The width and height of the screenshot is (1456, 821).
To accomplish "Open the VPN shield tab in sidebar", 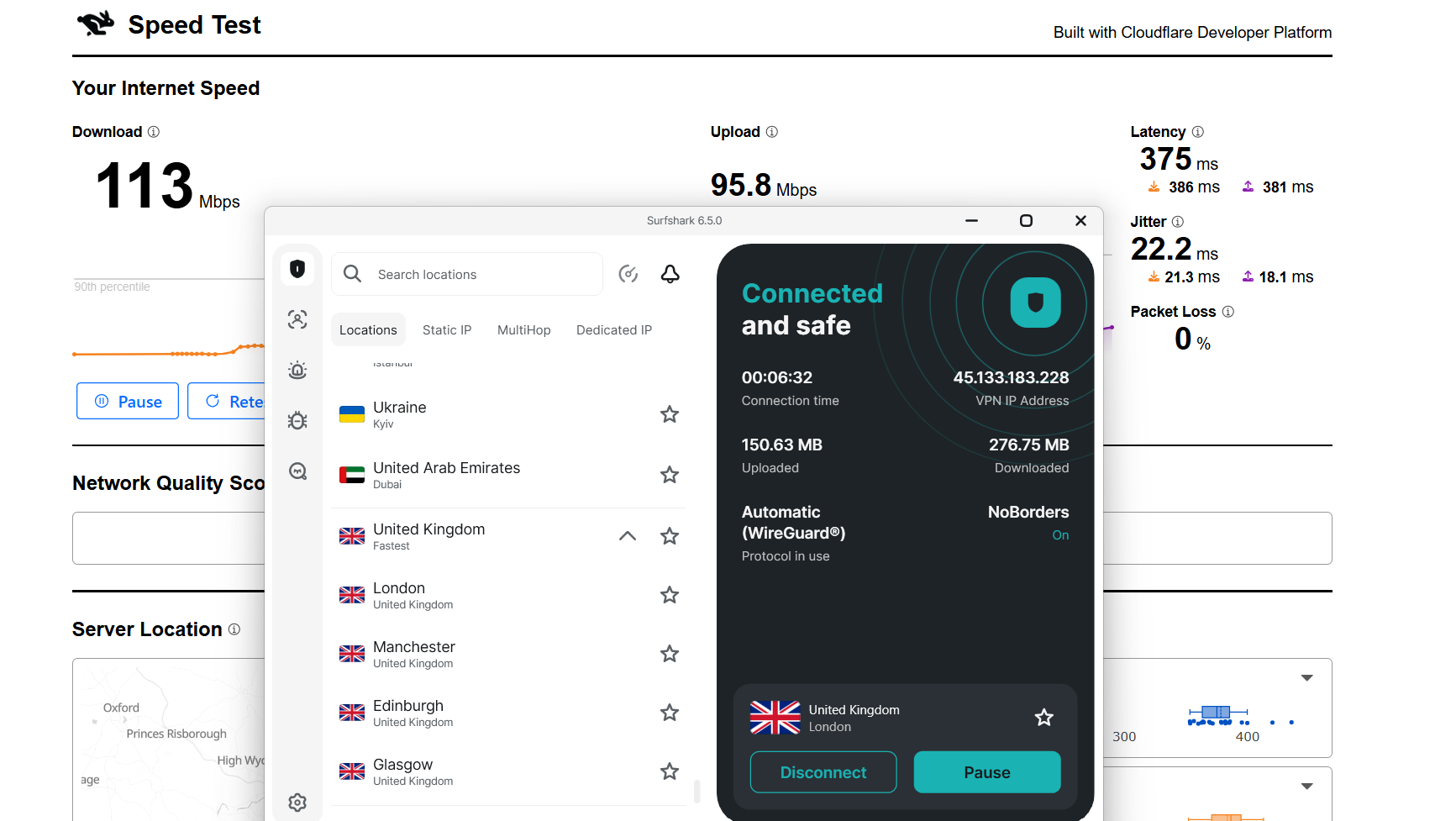I will coord(297,269).
